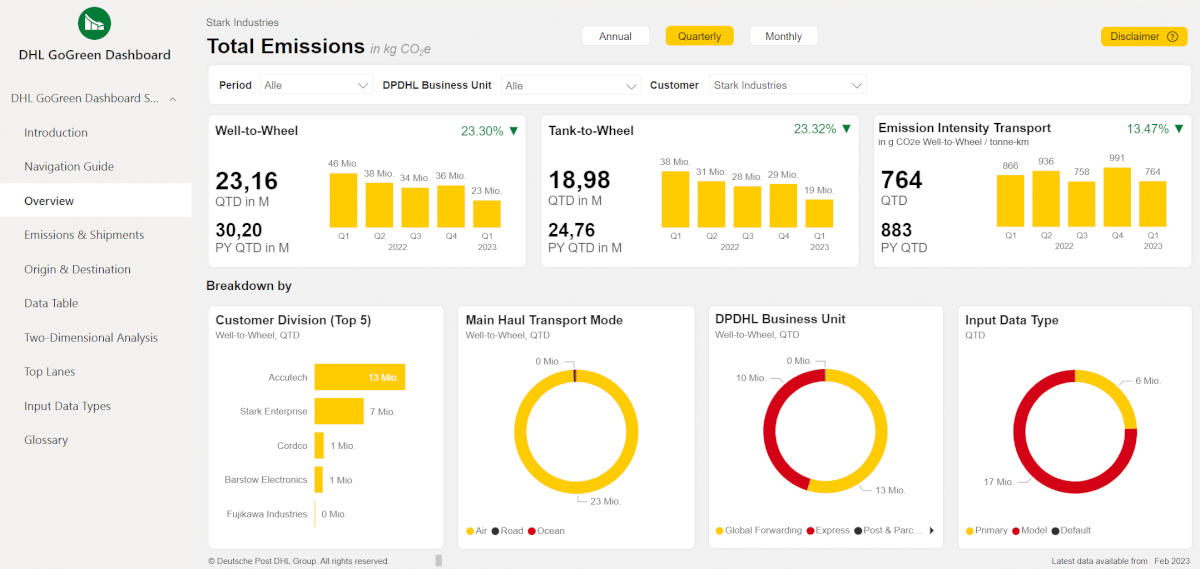Click the Disclaimer button
This screenshot has width=1200, height=569.
(1143, 37)
